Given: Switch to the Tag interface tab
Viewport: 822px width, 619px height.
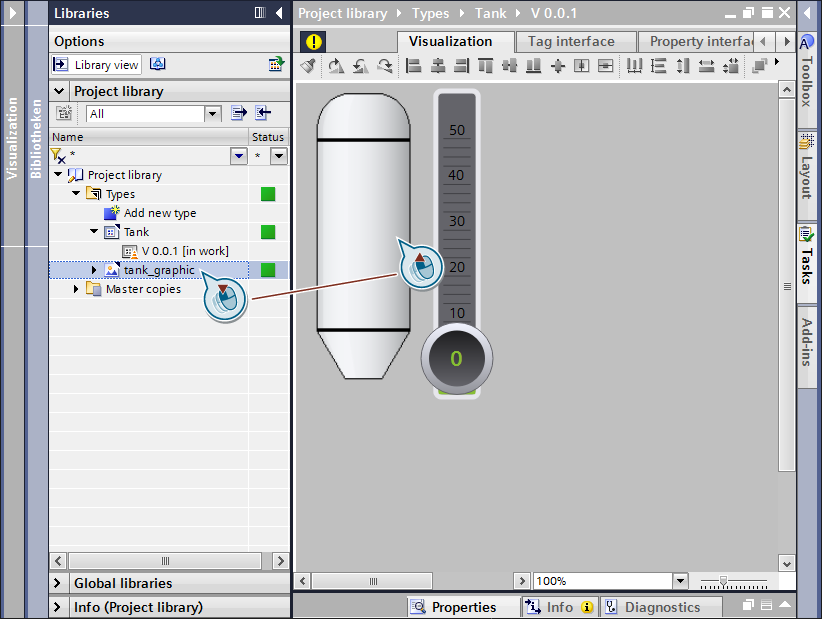Looking at the screenshot, I should (x=572, y=42).
